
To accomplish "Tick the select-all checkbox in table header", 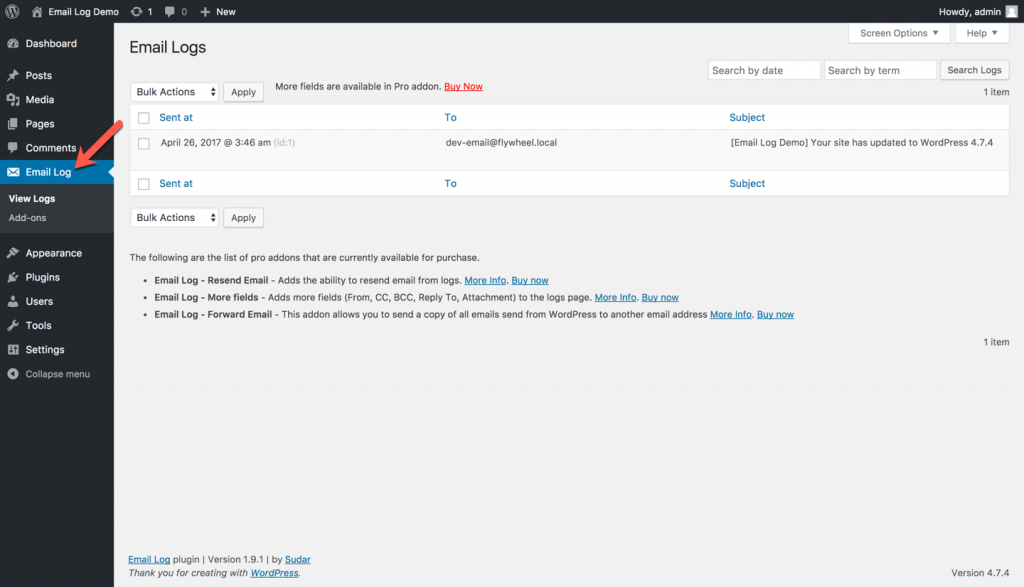I will [144, 118].
